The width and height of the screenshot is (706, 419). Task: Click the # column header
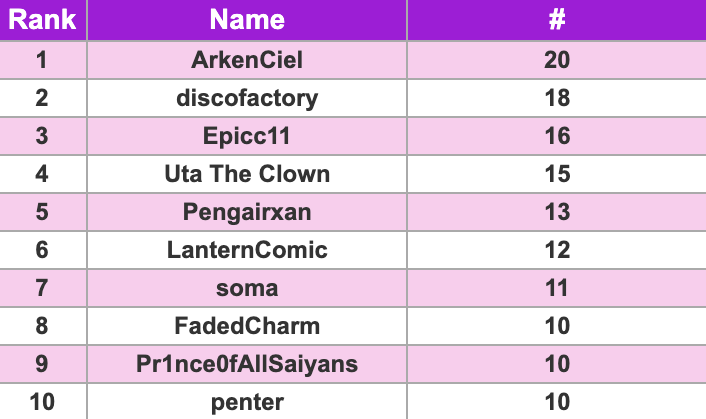[558, 20]
